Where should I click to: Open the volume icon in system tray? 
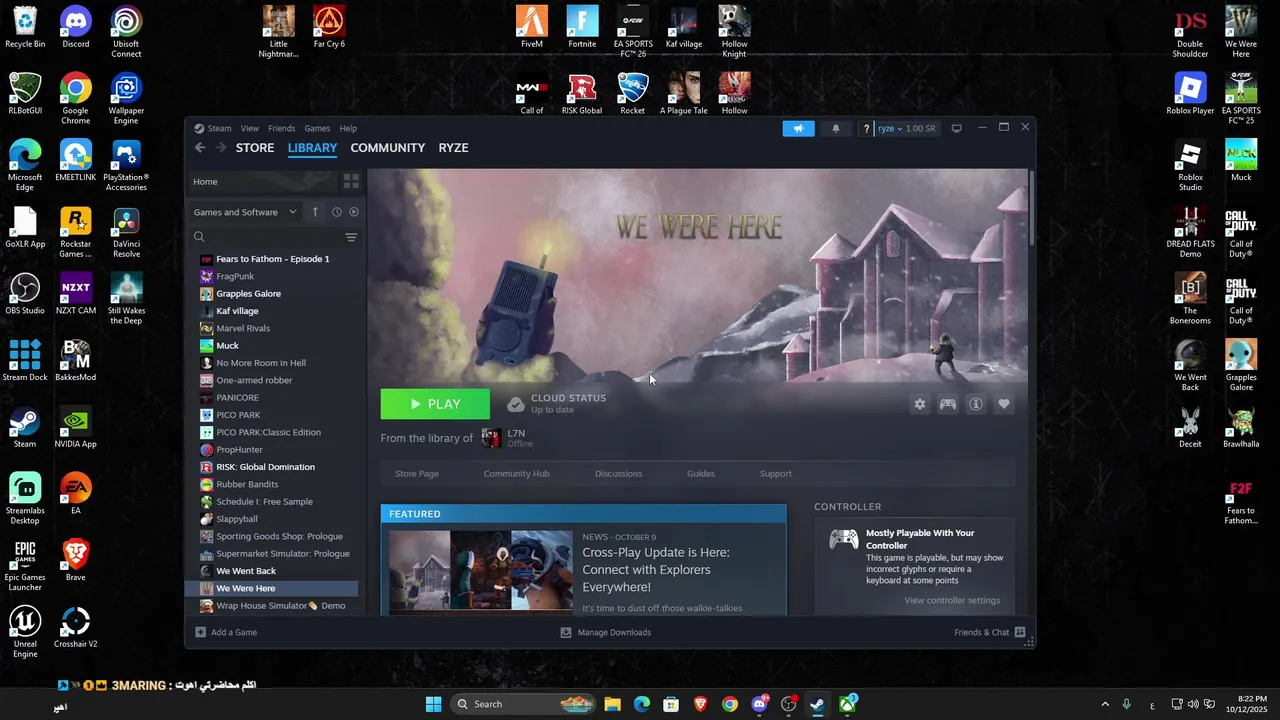1195,704
